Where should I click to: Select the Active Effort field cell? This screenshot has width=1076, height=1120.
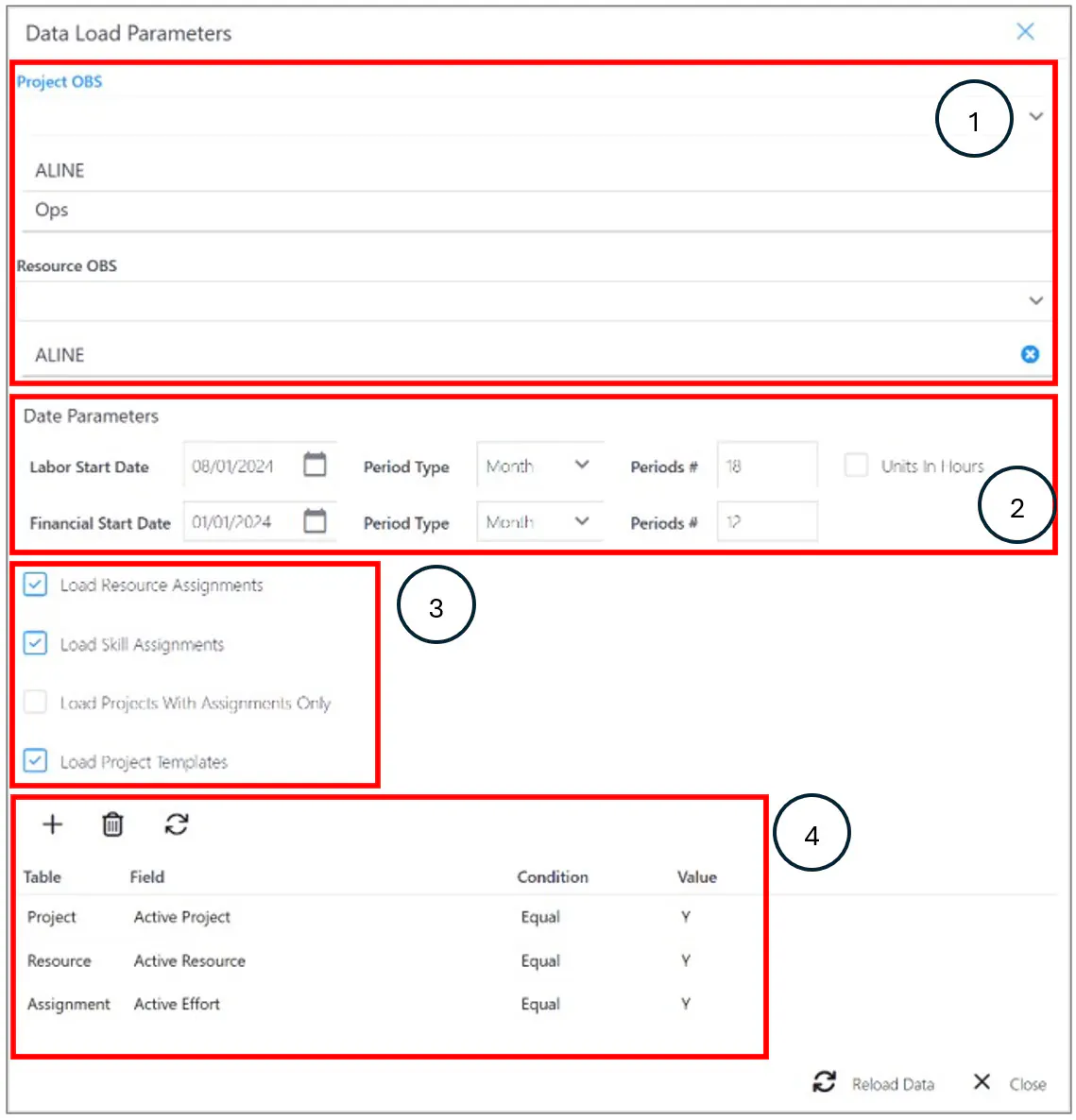point(177,1004)
